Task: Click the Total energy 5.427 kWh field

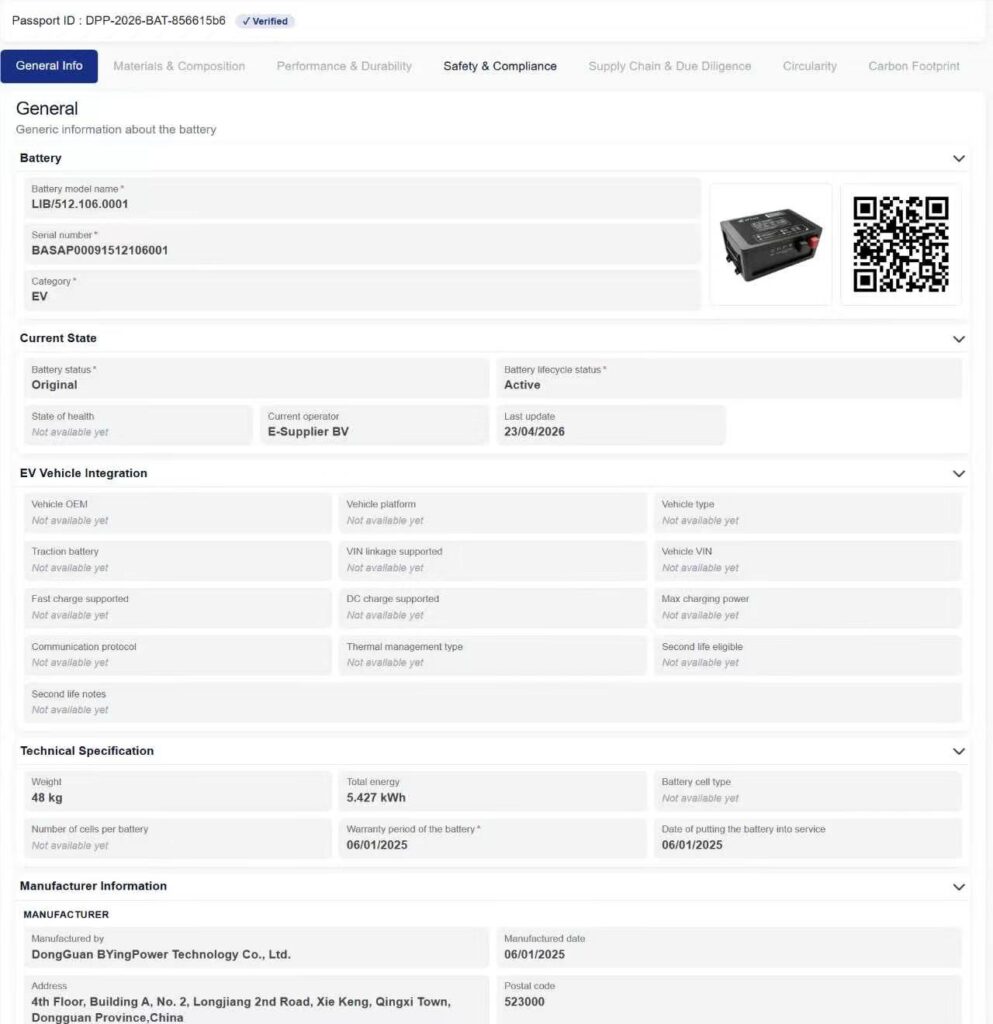Action: (x=492, y=790)
